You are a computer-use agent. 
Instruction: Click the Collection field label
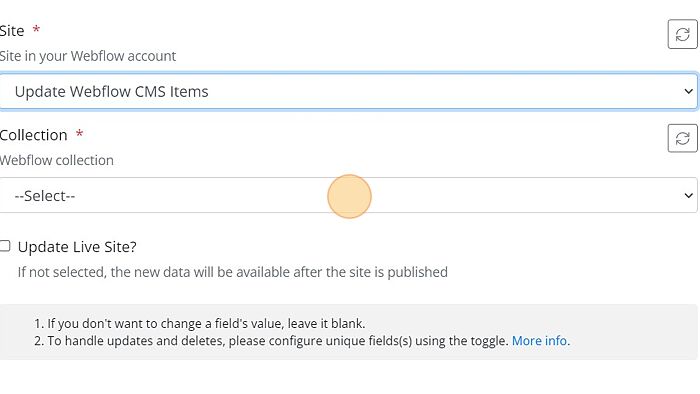pyautogui.click(x=33, y=135)
